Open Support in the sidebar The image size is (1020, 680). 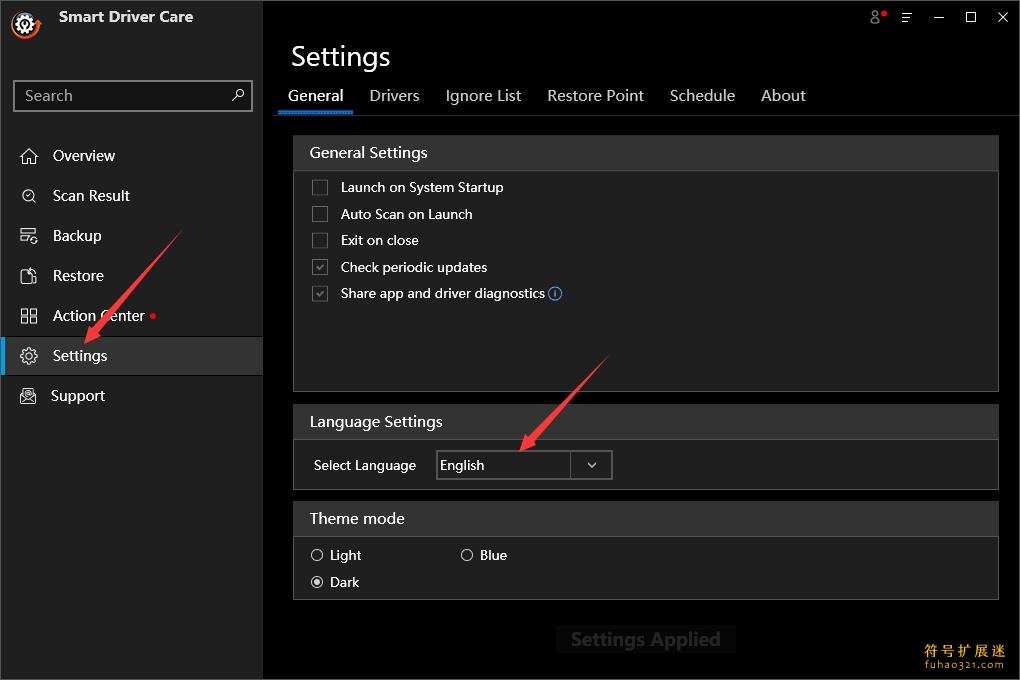click(132, 396)
